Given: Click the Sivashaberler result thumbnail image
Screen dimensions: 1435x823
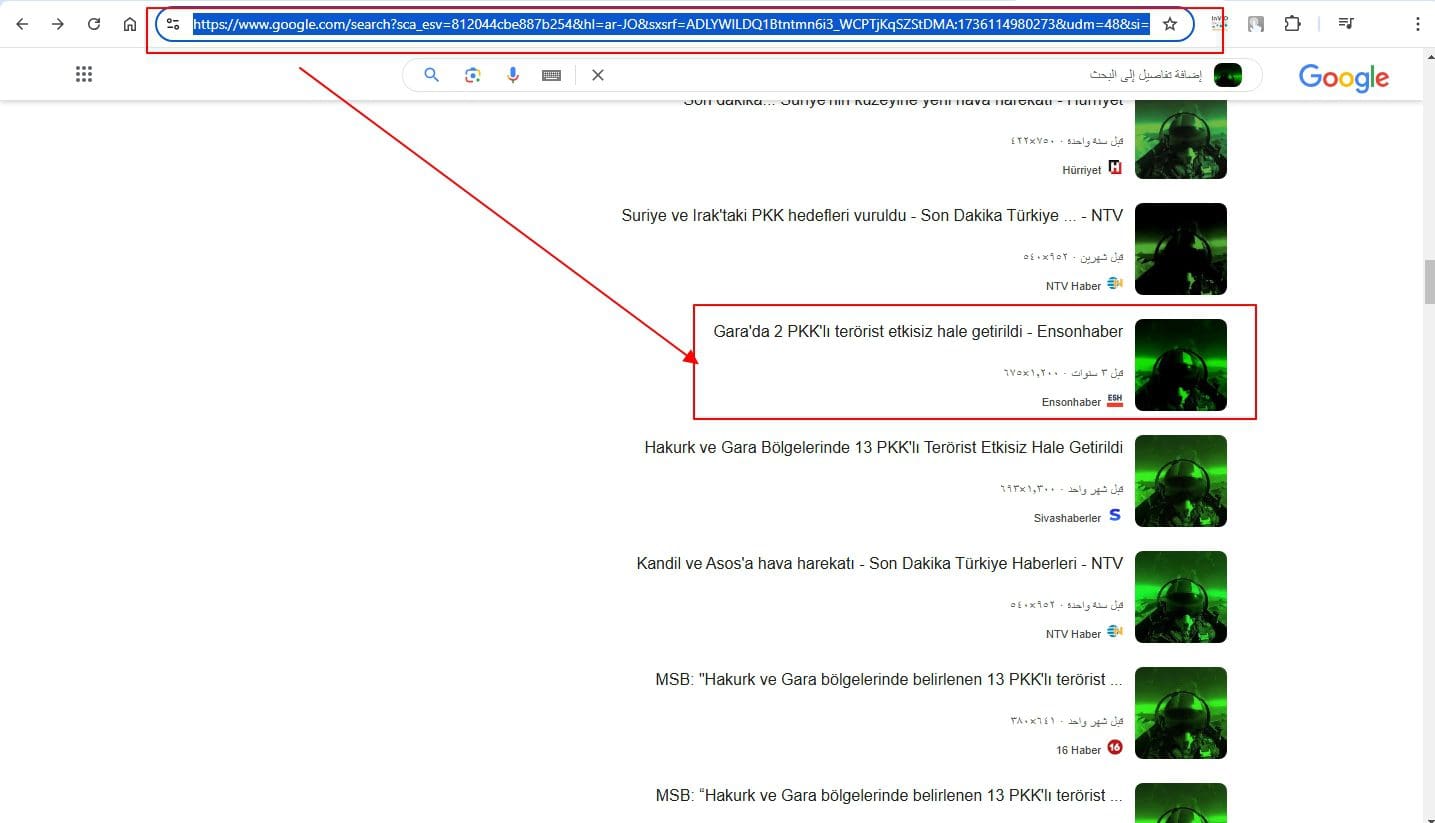Looking at the screenshot, I should tap(1181, 481).
